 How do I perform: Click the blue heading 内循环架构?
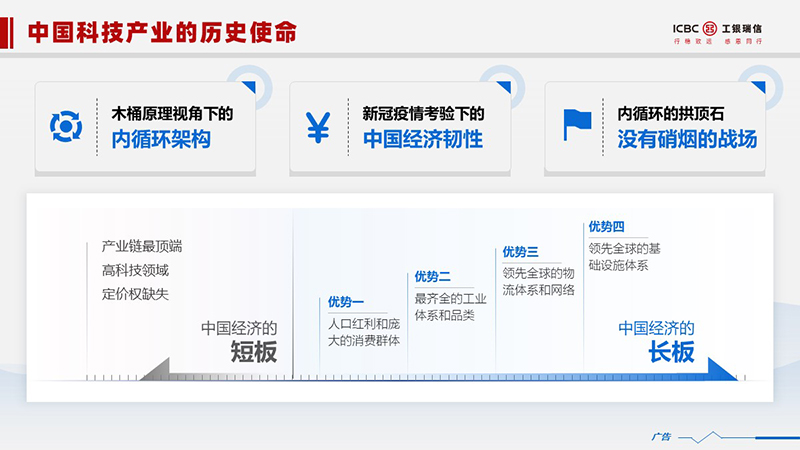coord(161,139)
